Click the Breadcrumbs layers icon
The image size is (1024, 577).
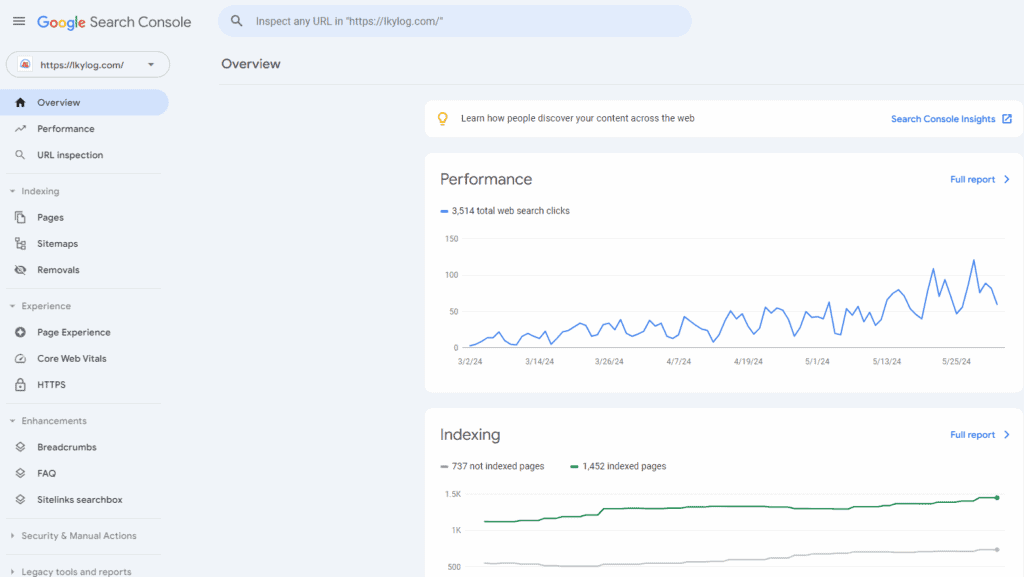pos(20,447)
